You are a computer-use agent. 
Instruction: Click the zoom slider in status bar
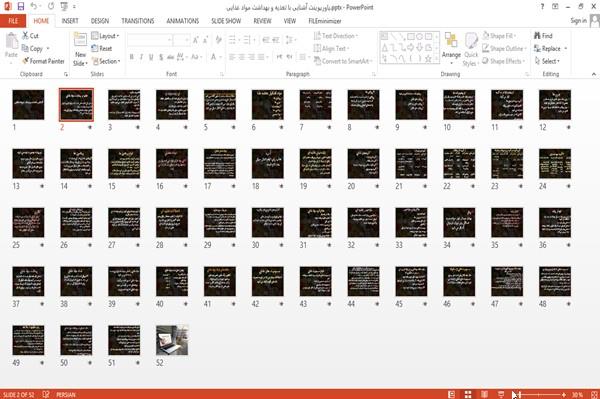point(540,394)
